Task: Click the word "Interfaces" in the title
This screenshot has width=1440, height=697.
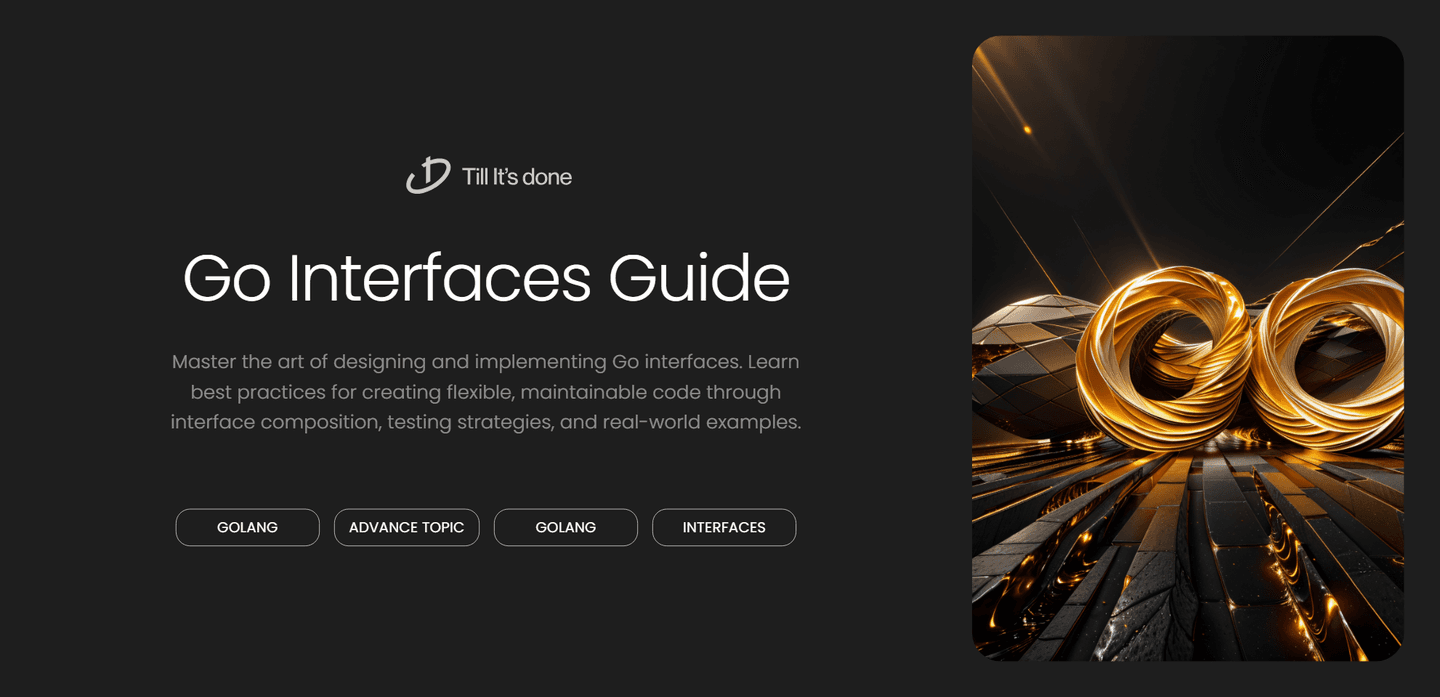Action: coord(439,279)
